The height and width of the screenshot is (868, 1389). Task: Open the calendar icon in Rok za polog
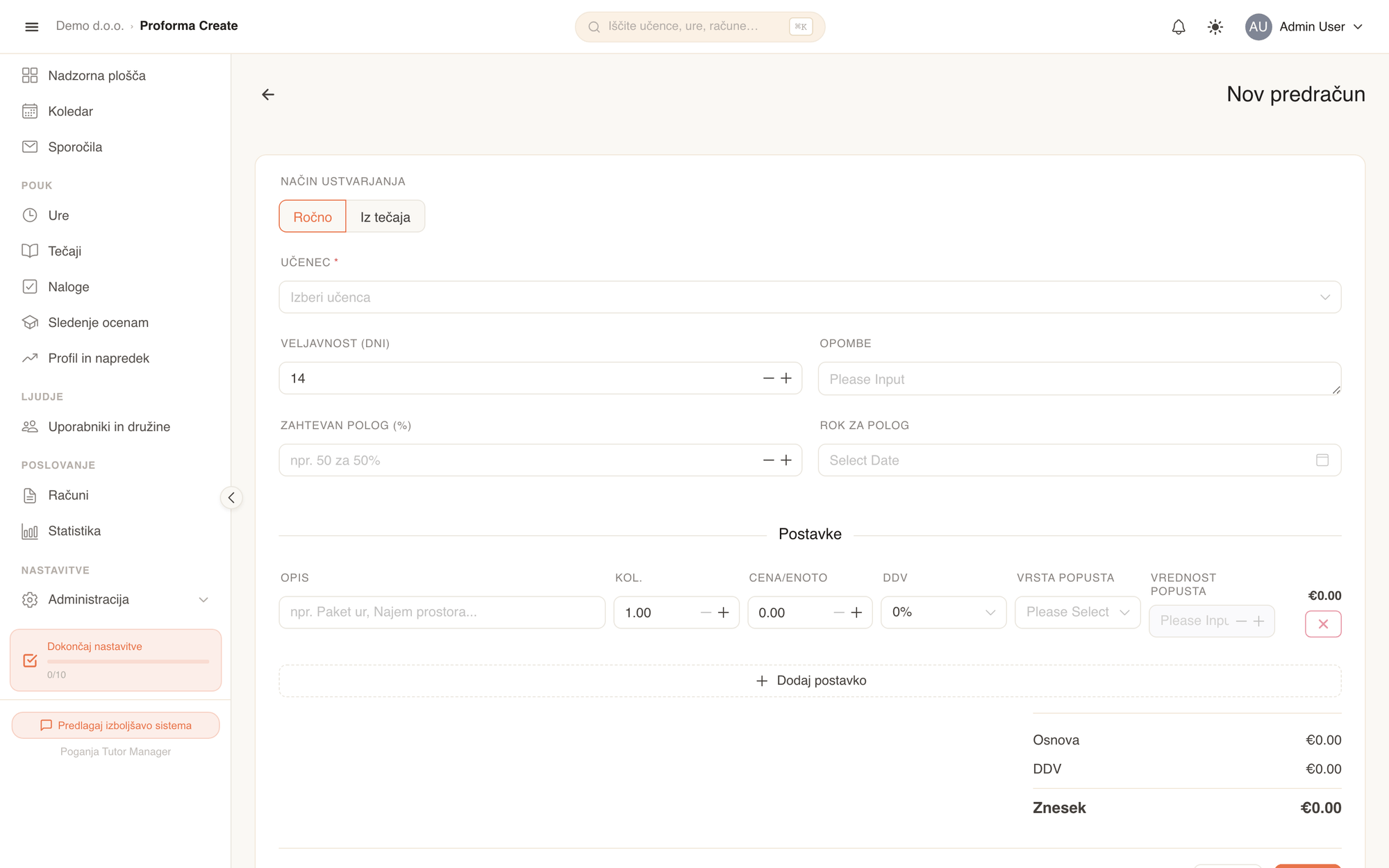1322,460
